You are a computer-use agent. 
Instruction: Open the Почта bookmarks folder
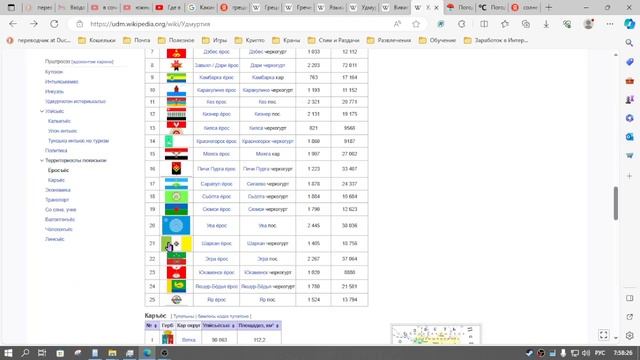137,40
